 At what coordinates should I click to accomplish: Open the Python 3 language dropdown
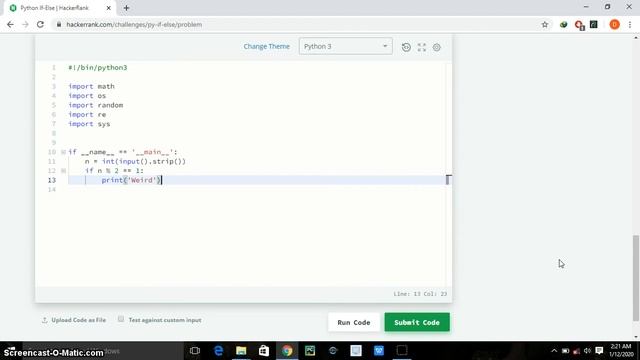point(346,46)
